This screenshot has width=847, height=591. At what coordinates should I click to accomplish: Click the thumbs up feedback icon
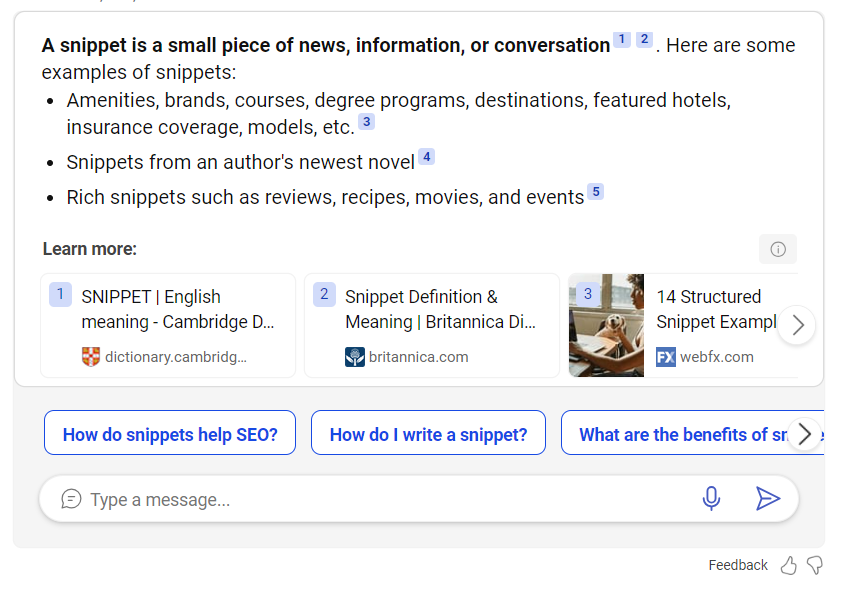[789, 566]
